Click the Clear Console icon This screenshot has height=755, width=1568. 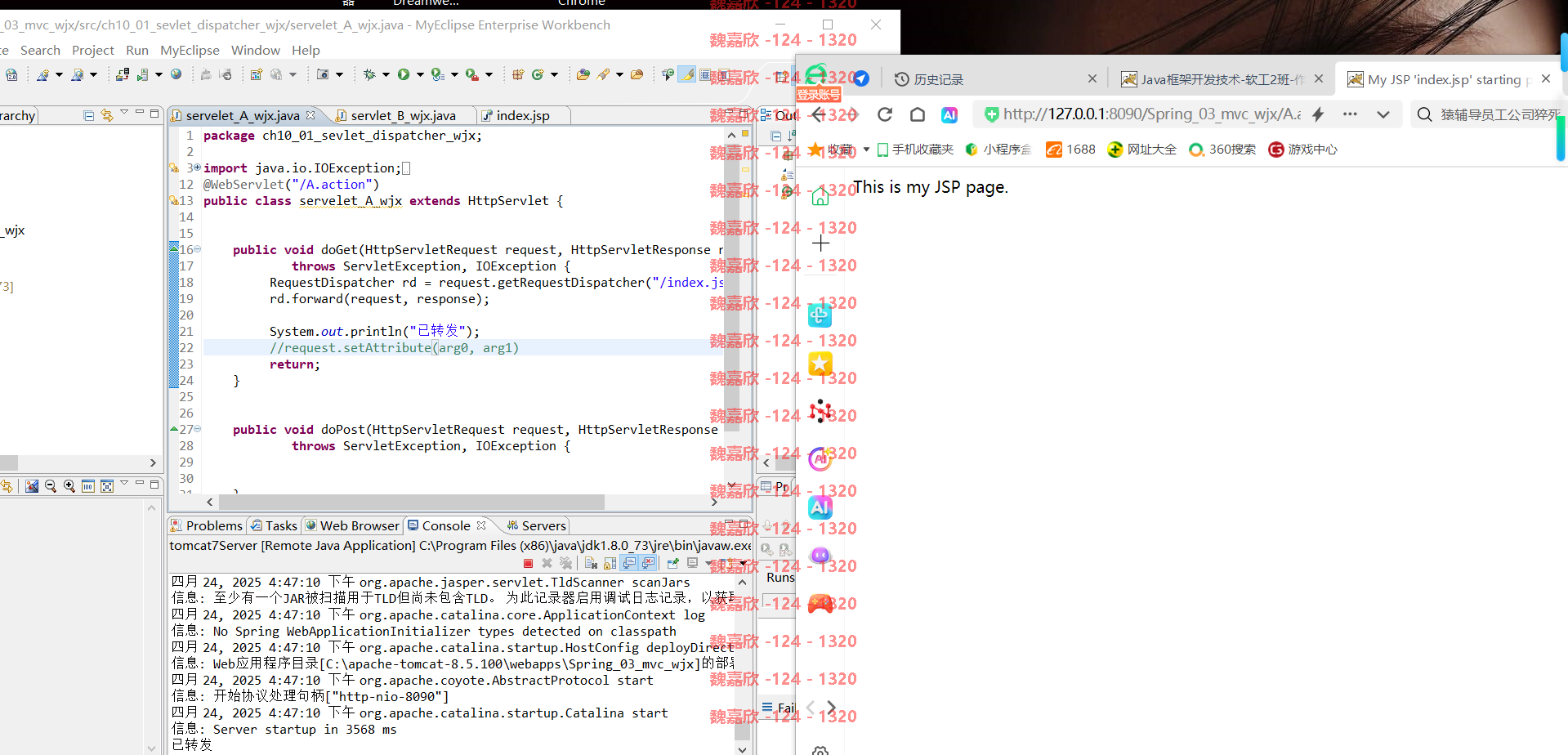click(x=591, y=563)
